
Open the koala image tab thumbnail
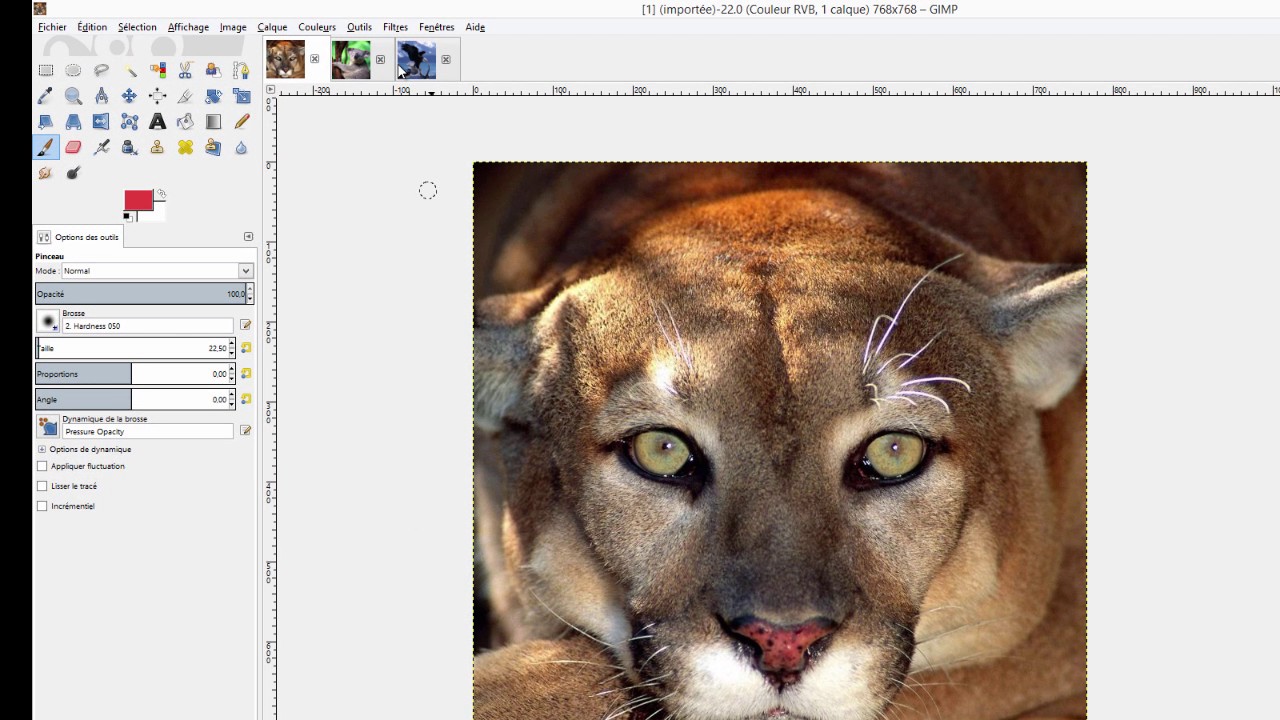point(351,59)
